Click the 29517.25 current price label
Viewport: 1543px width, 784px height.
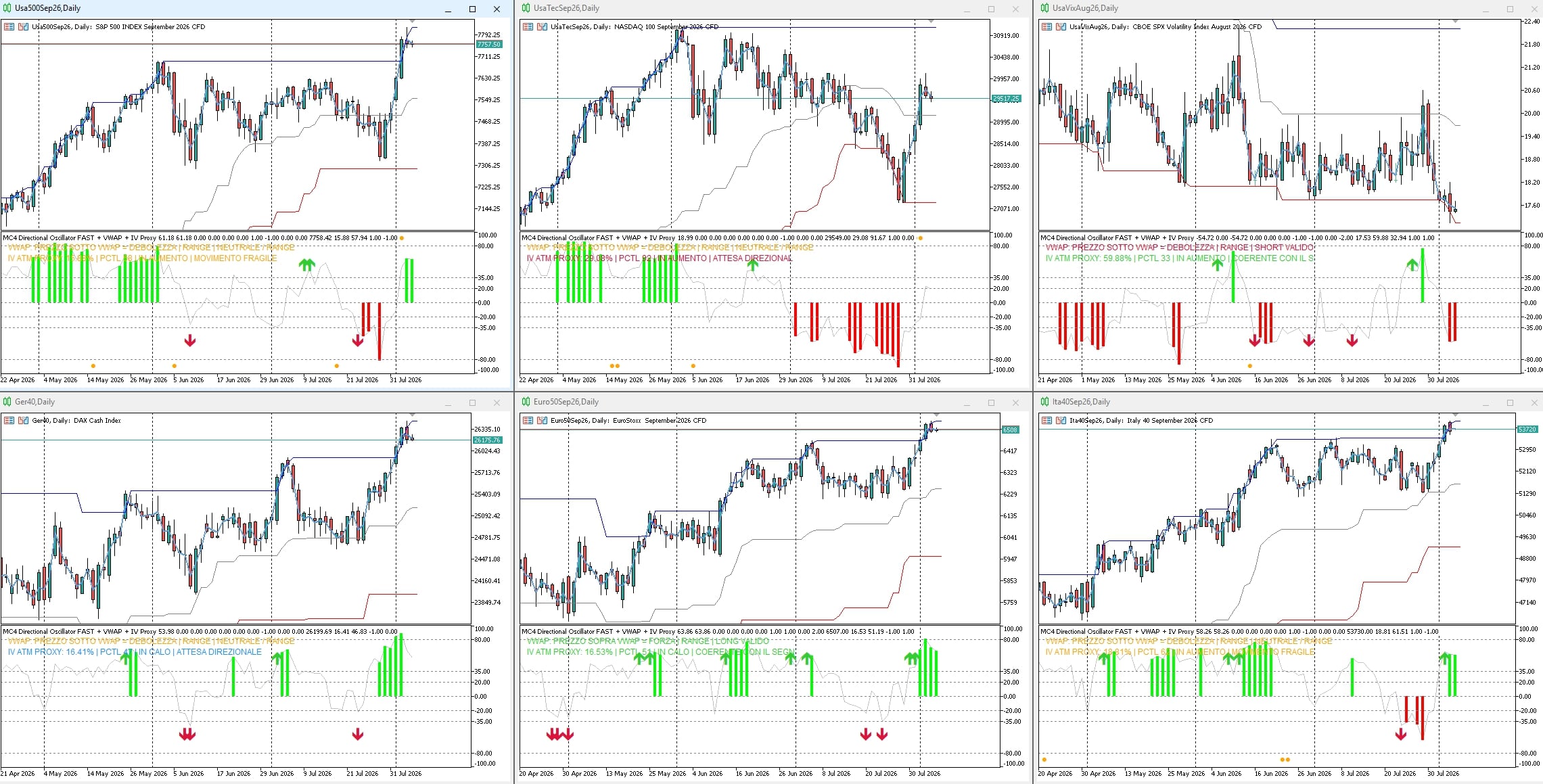(x=1006, y=99)
